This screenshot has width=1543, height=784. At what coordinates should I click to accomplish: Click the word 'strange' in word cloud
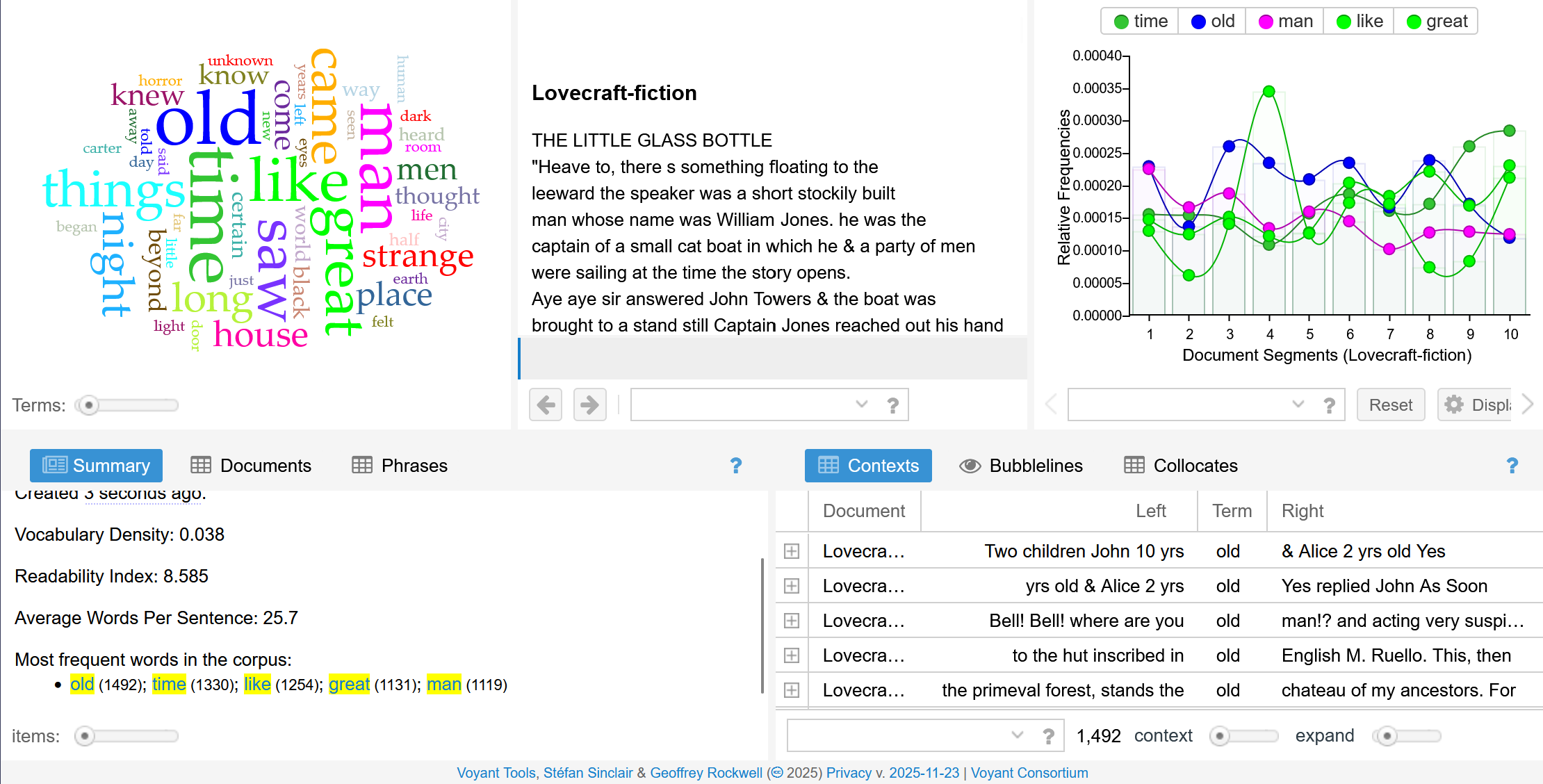[x=418, y=257]
